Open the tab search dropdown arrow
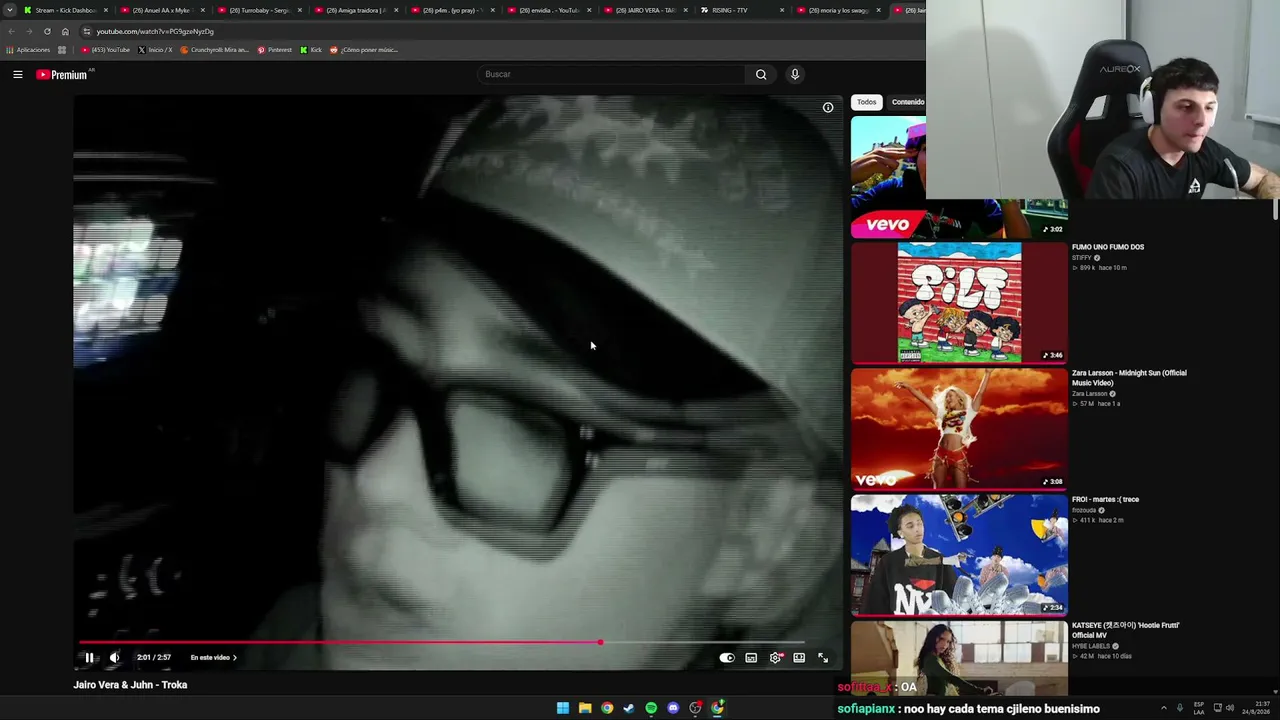1280x720 pixels. click(9, 10)
